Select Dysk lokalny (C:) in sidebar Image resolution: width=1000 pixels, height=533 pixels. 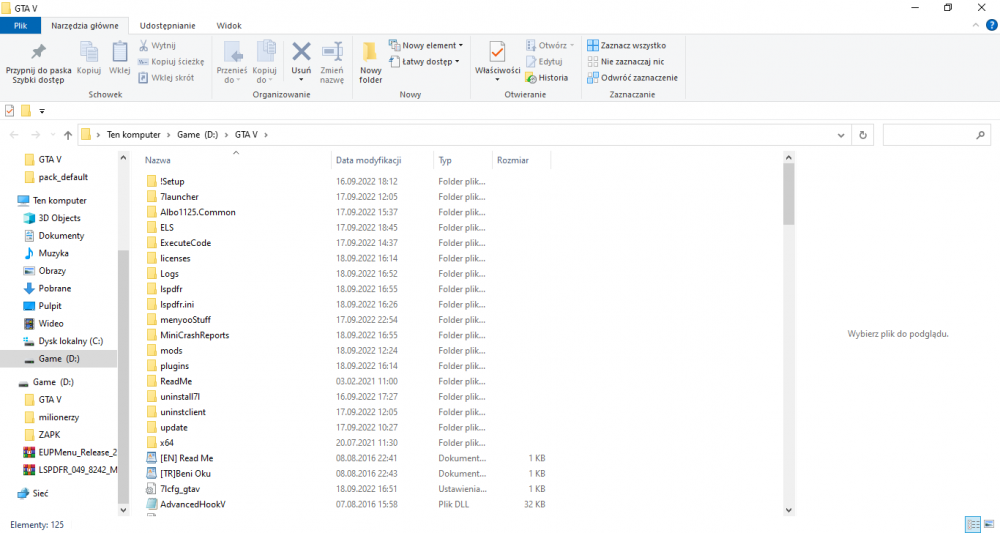[62, 341]
